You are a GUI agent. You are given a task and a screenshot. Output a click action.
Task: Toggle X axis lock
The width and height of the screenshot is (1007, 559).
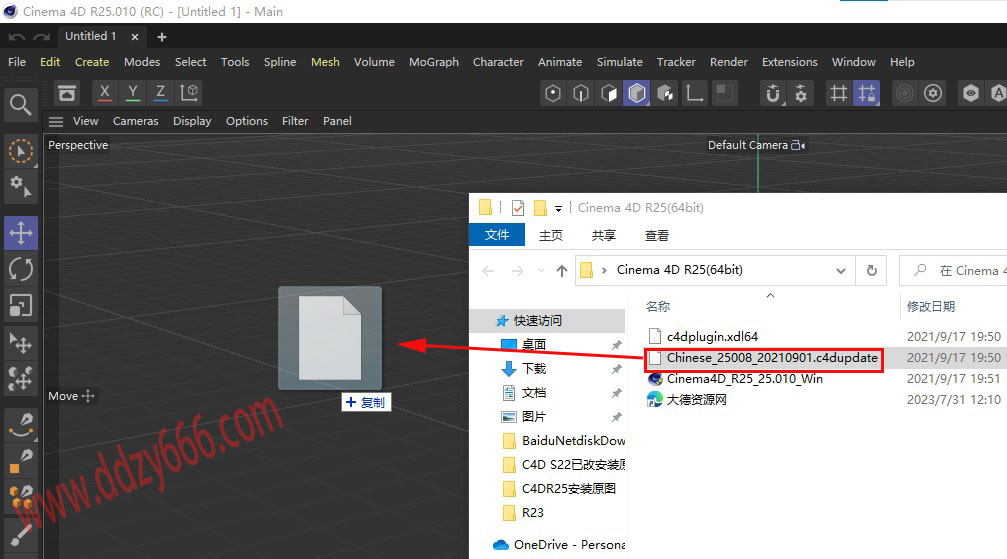click(105, 94)
